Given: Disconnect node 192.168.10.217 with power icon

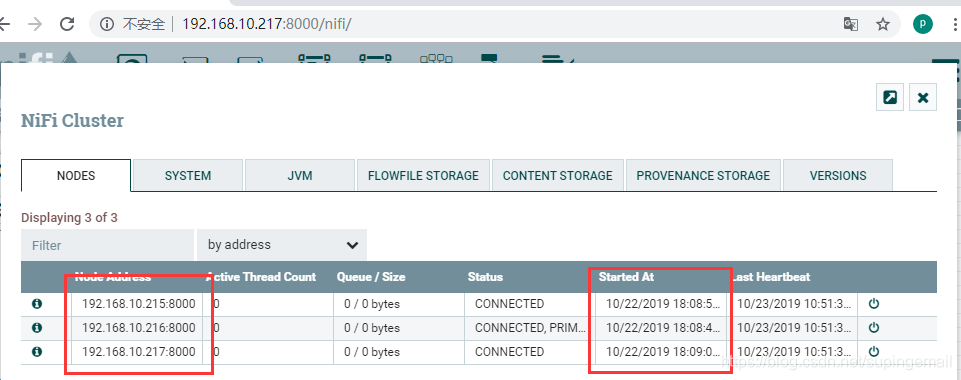Looking at the screenshot, I should 874,352.
